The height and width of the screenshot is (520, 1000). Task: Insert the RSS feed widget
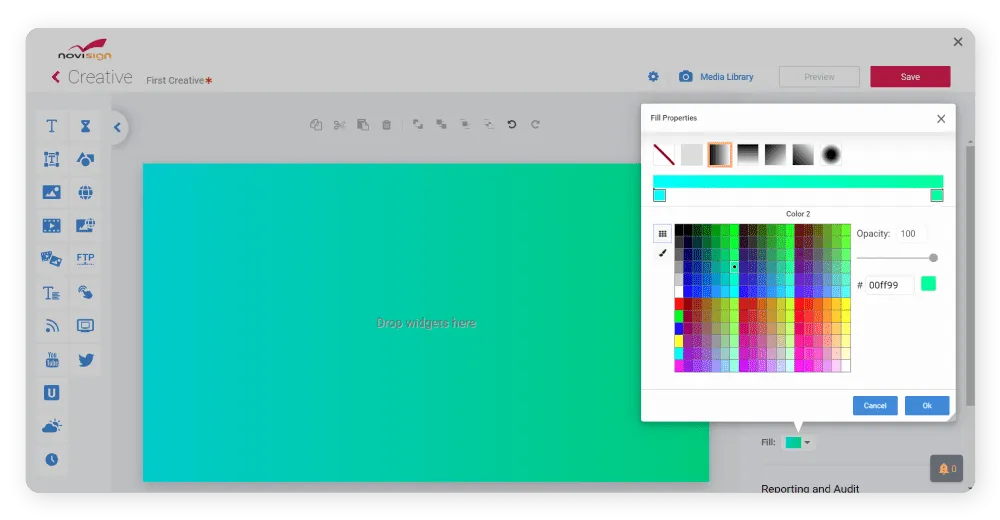pos(51,326)
